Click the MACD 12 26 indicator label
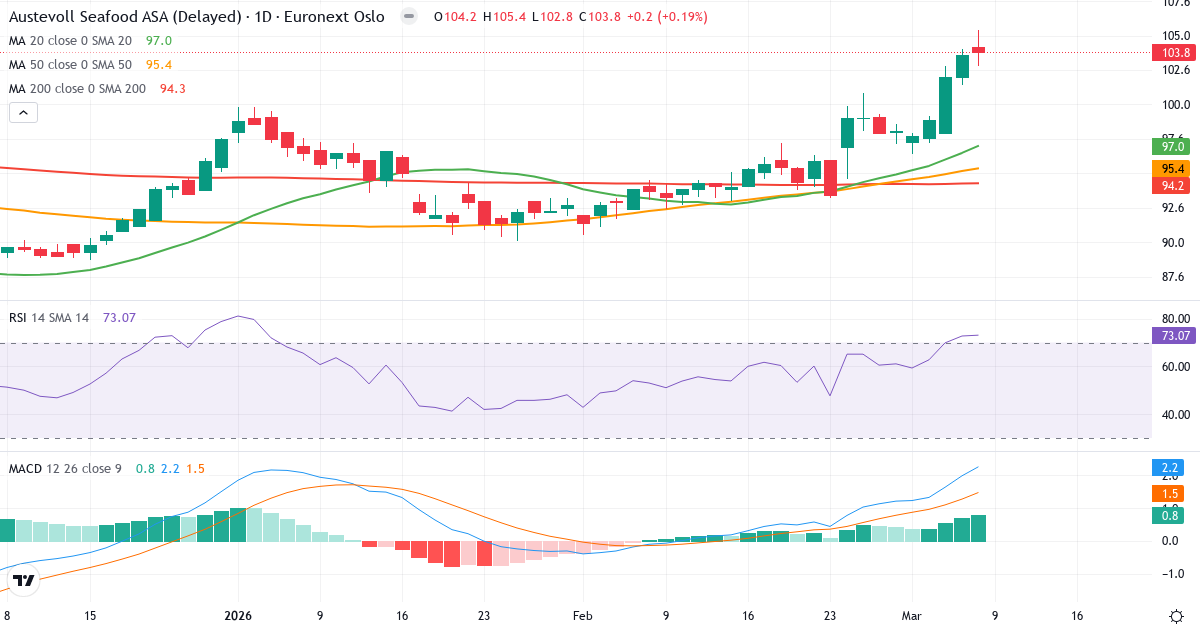The height and width of the screenshot is (630, 1200). 64,468
